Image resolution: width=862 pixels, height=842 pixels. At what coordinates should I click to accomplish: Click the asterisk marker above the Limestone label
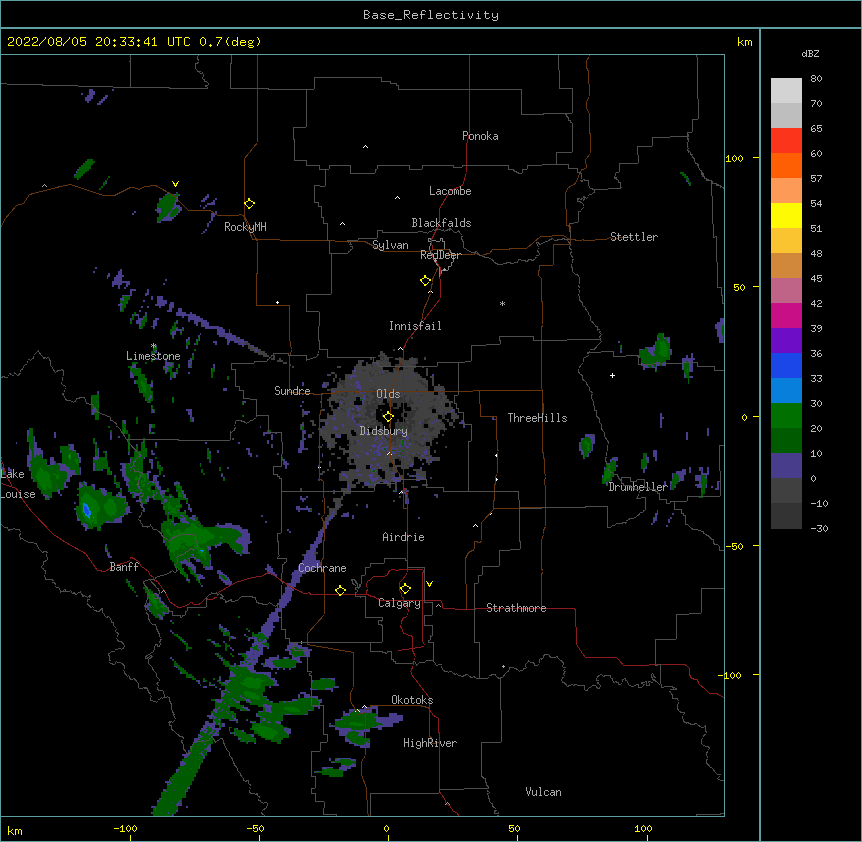[154, 346]
